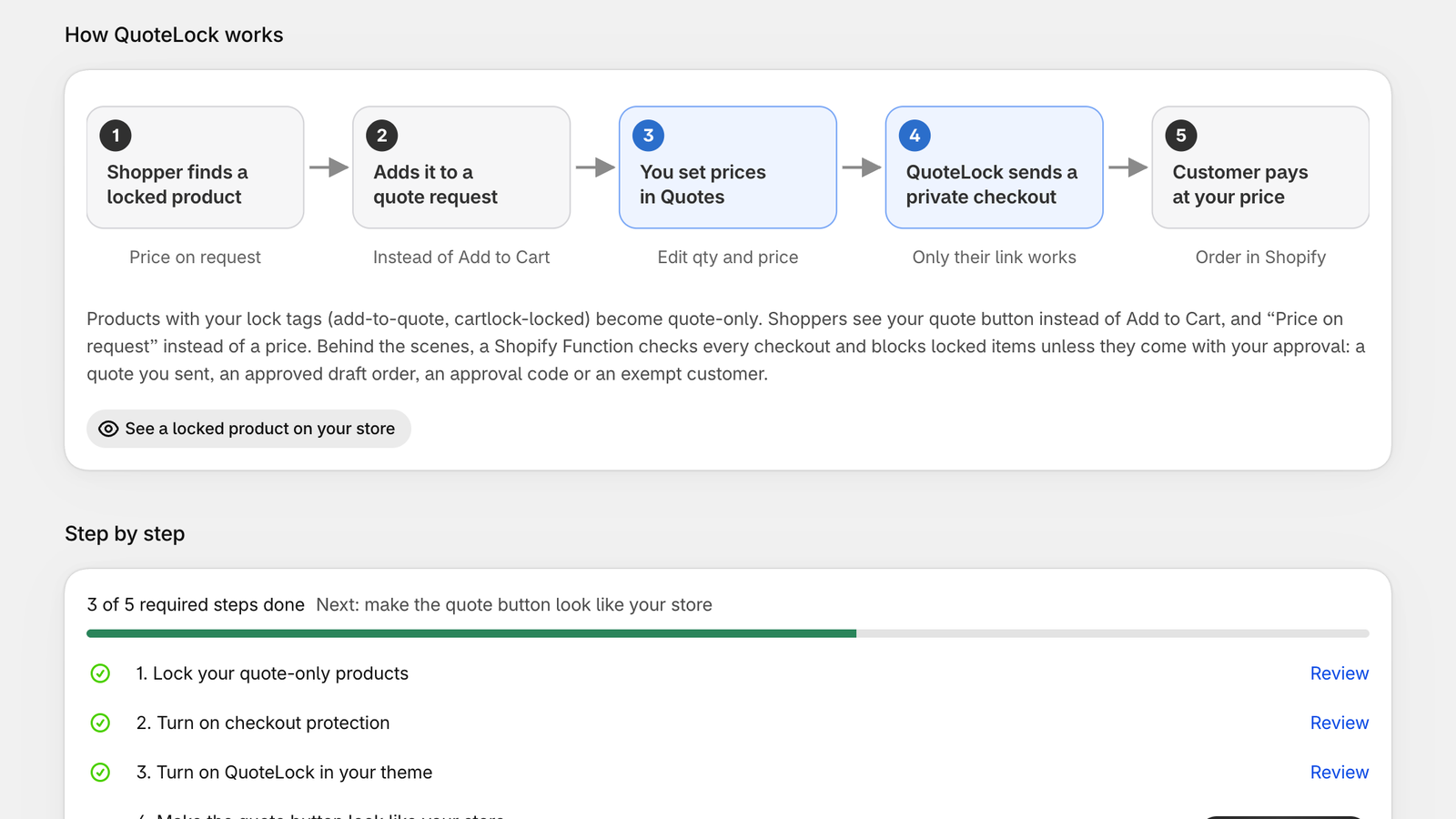The width and height of the screenshot is (1456, 819).
Task: Open See a locked product on your store
Action: [x=248, y=429]
